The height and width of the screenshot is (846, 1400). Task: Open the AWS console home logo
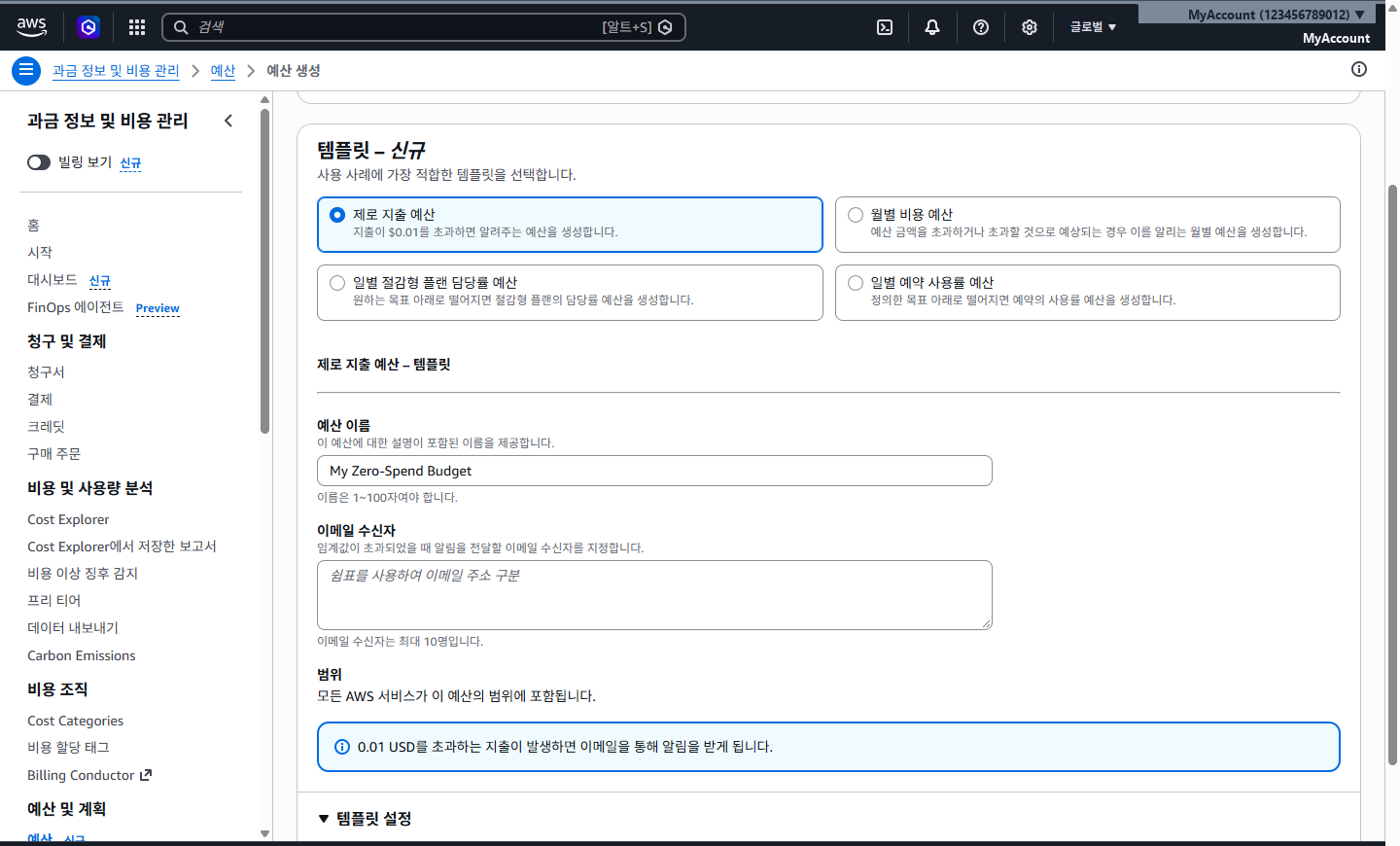pos(32,27)
